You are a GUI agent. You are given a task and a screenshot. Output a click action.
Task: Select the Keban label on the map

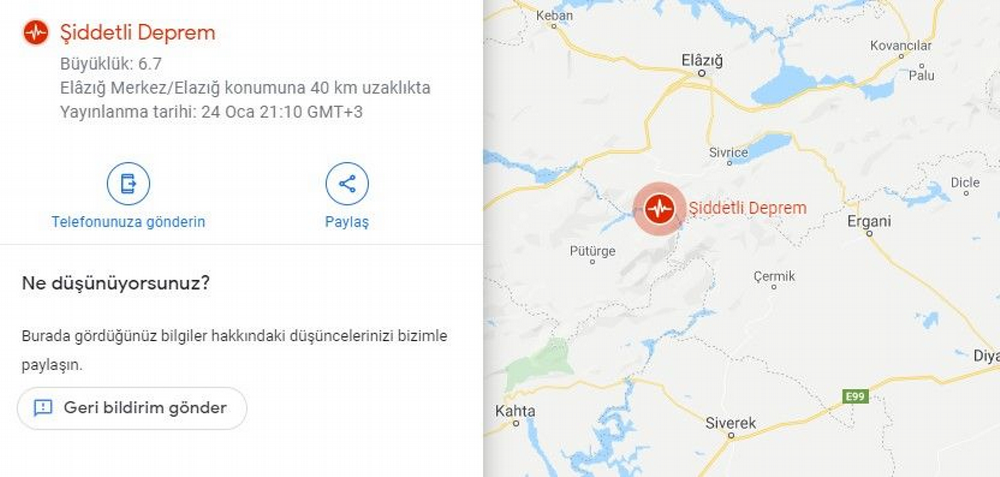tap(554, 15)
